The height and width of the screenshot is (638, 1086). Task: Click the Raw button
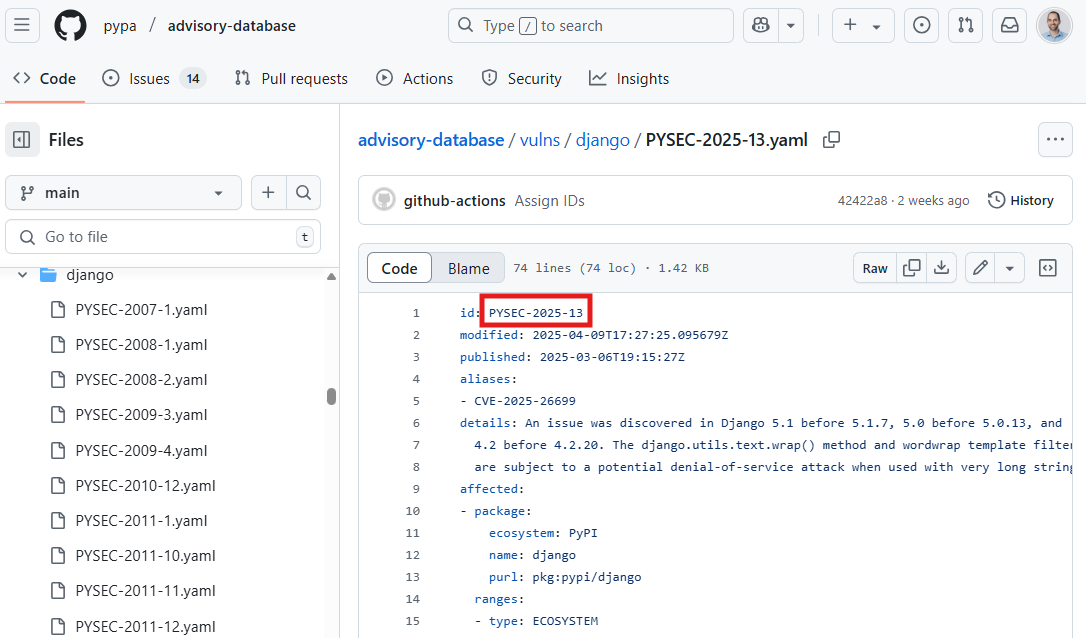click(874, 267)
